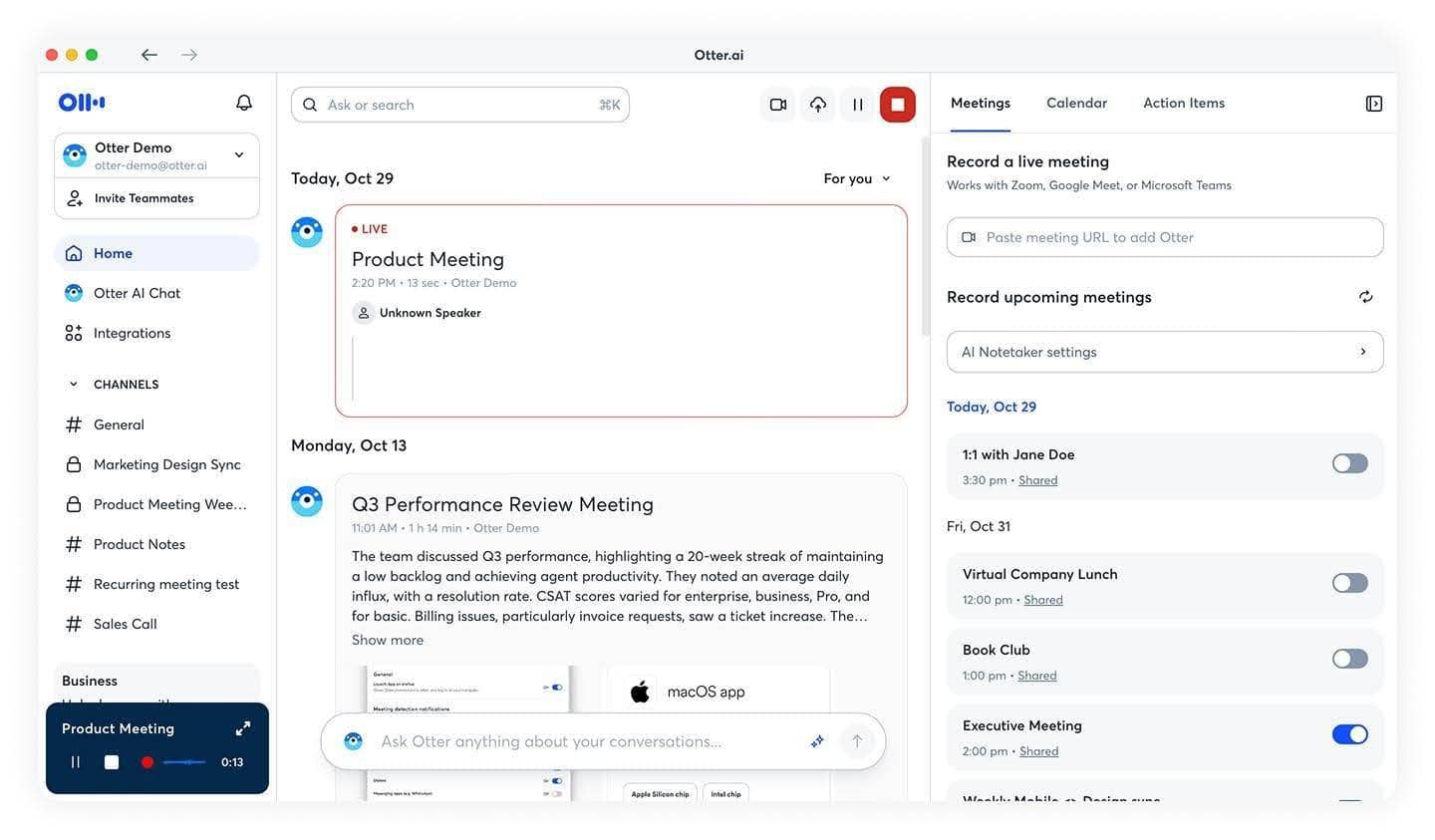Open the 'For you' filter dropdown
1435x840 pixels.
click(x=855, y=178)
